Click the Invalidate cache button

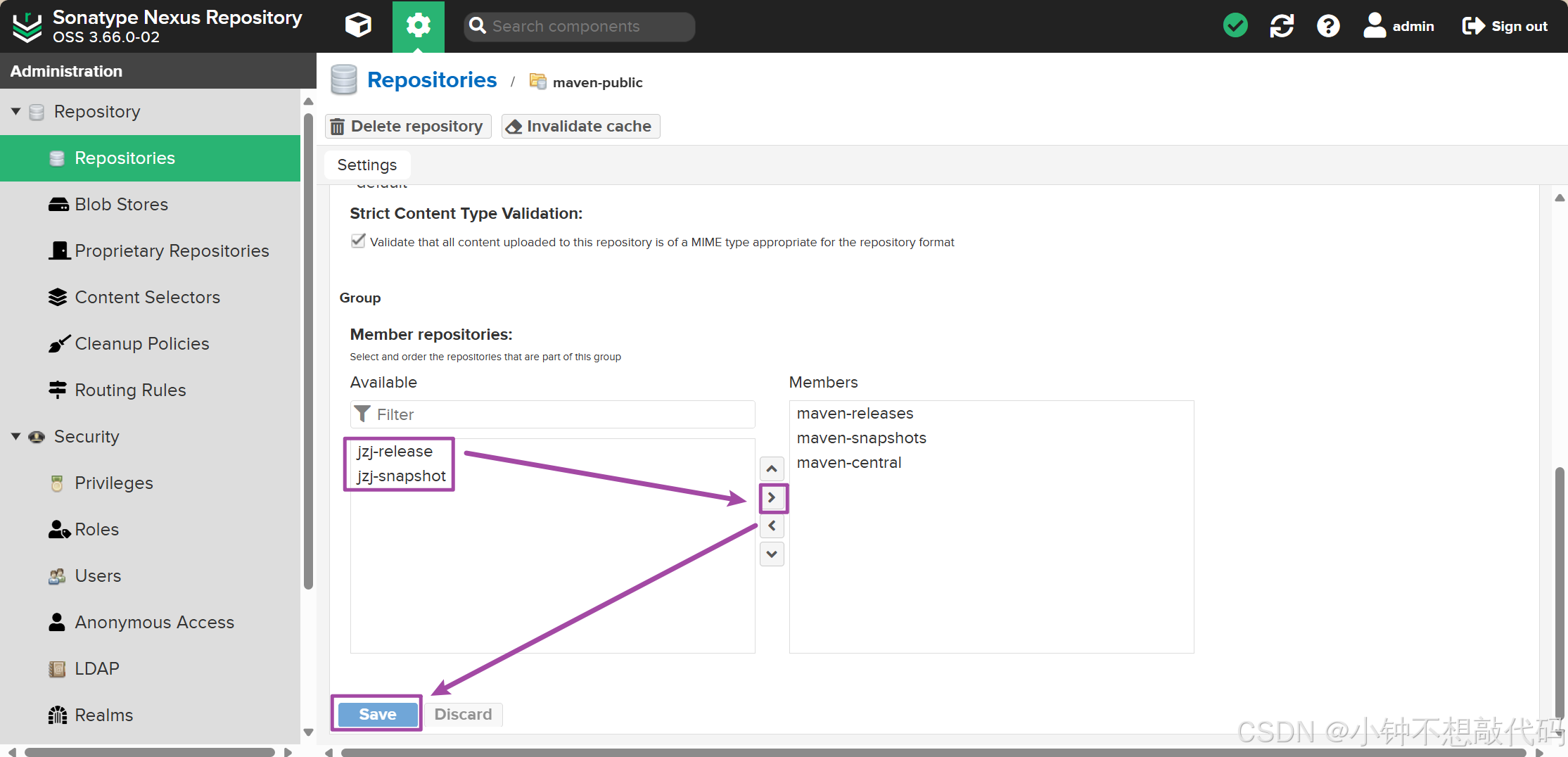[580, 126]
